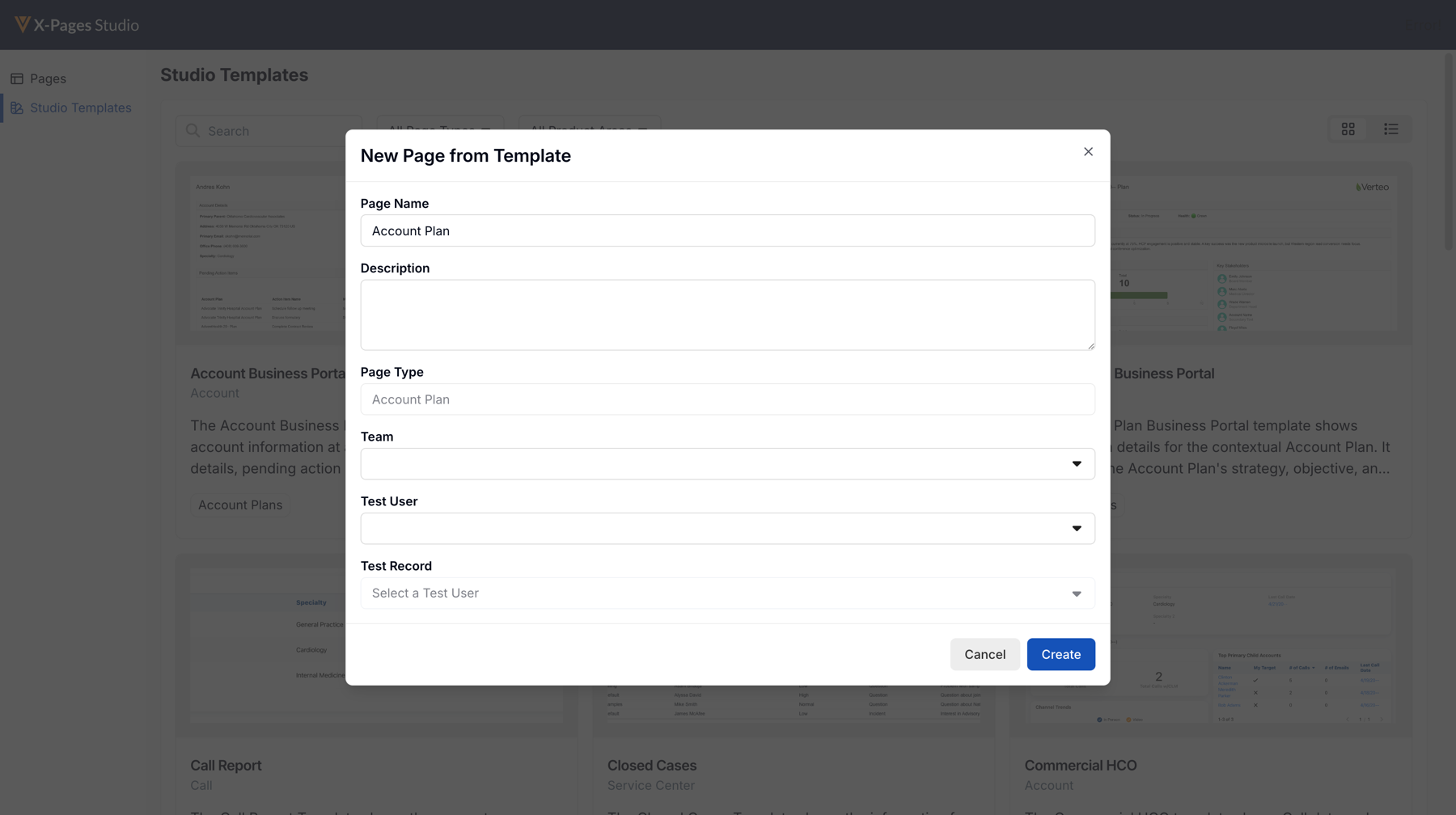Switch to grid view icon
The image size is (1456, 815).
[x=1348, y=129]
